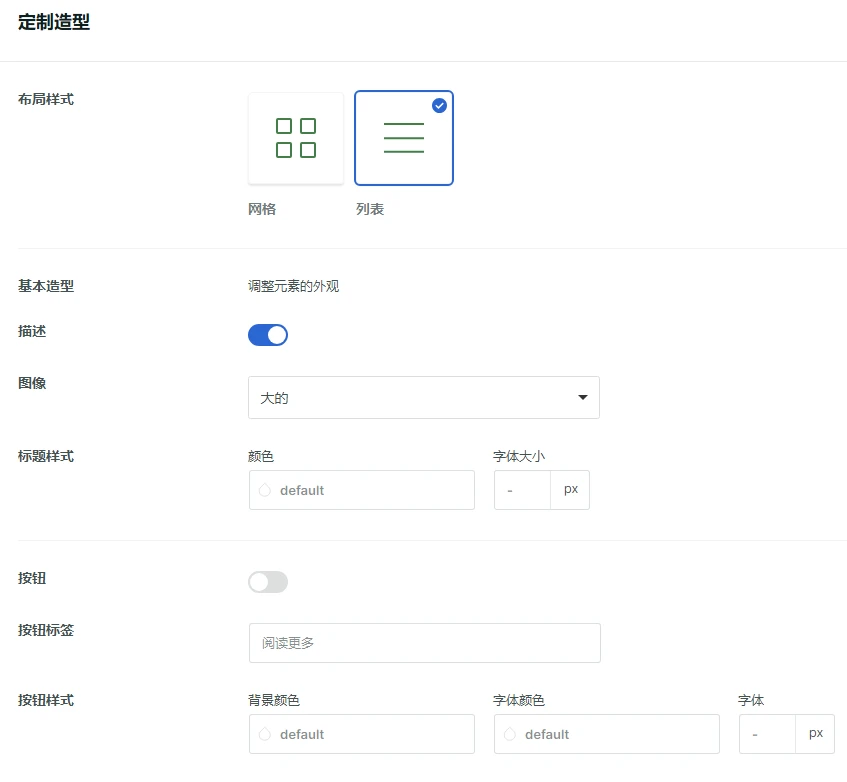The height and width of the screenshot is (782, 847).
Task: Click the 列表 layout selection card
Action: click(404, 137)
